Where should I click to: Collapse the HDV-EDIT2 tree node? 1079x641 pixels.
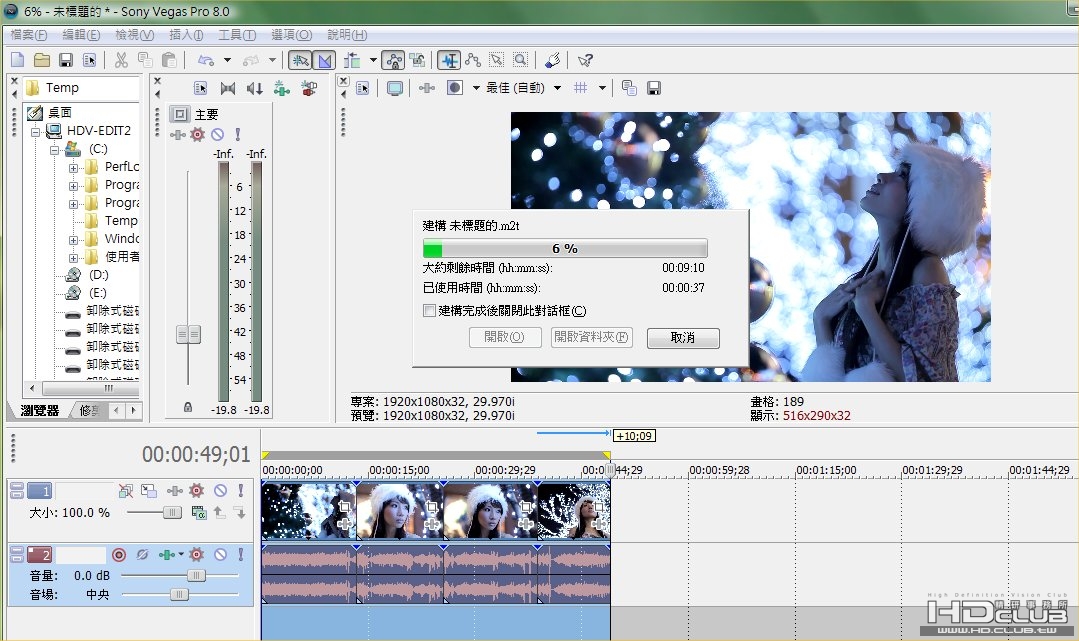point(35,131)
